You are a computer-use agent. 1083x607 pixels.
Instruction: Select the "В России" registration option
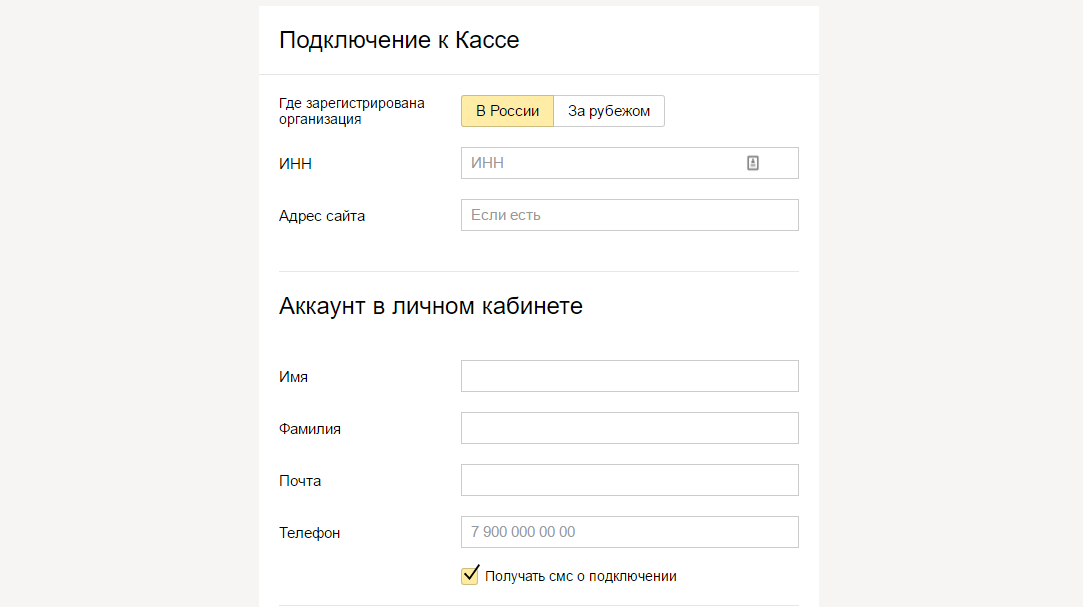[x=507, y=111]
